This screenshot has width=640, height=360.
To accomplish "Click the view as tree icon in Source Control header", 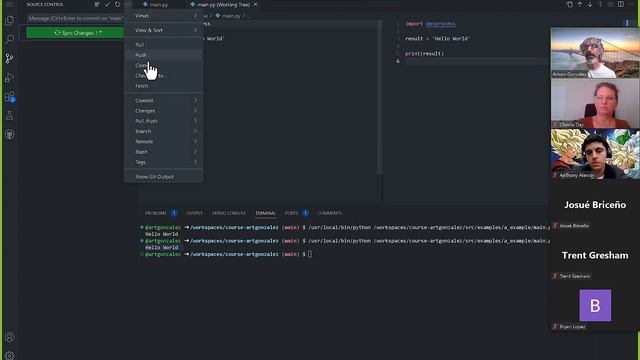I will coord(97,4).
